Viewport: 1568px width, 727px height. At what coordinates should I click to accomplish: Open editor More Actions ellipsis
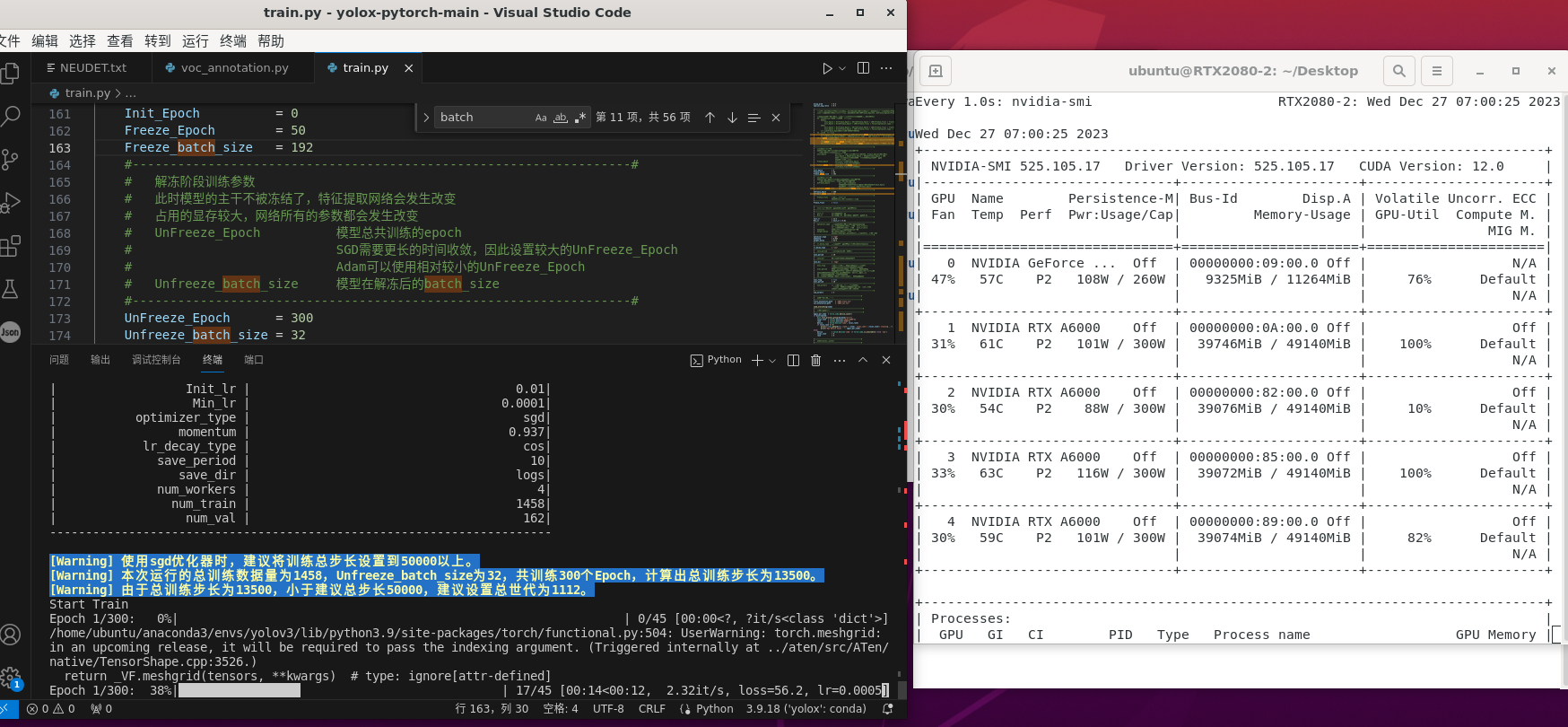coord(886,68)
